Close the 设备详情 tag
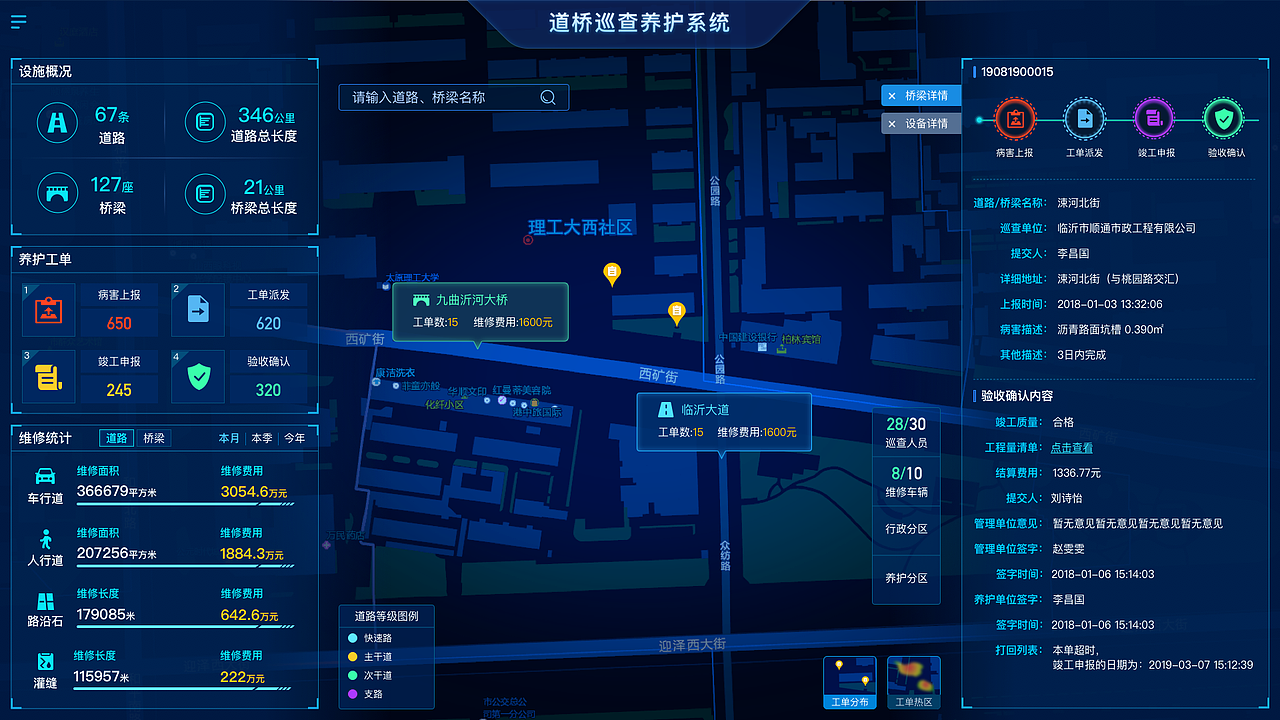The height and width of the screenshot is (720, 1280). pos(891,124)
